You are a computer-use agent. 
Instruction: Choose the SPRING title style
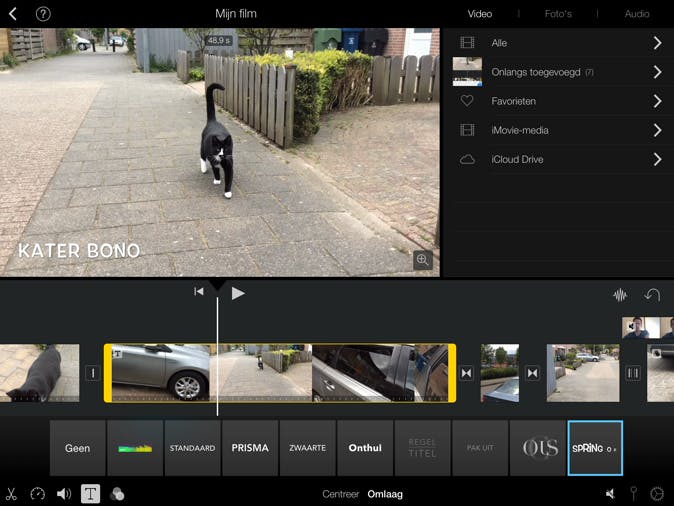(595, 448)
